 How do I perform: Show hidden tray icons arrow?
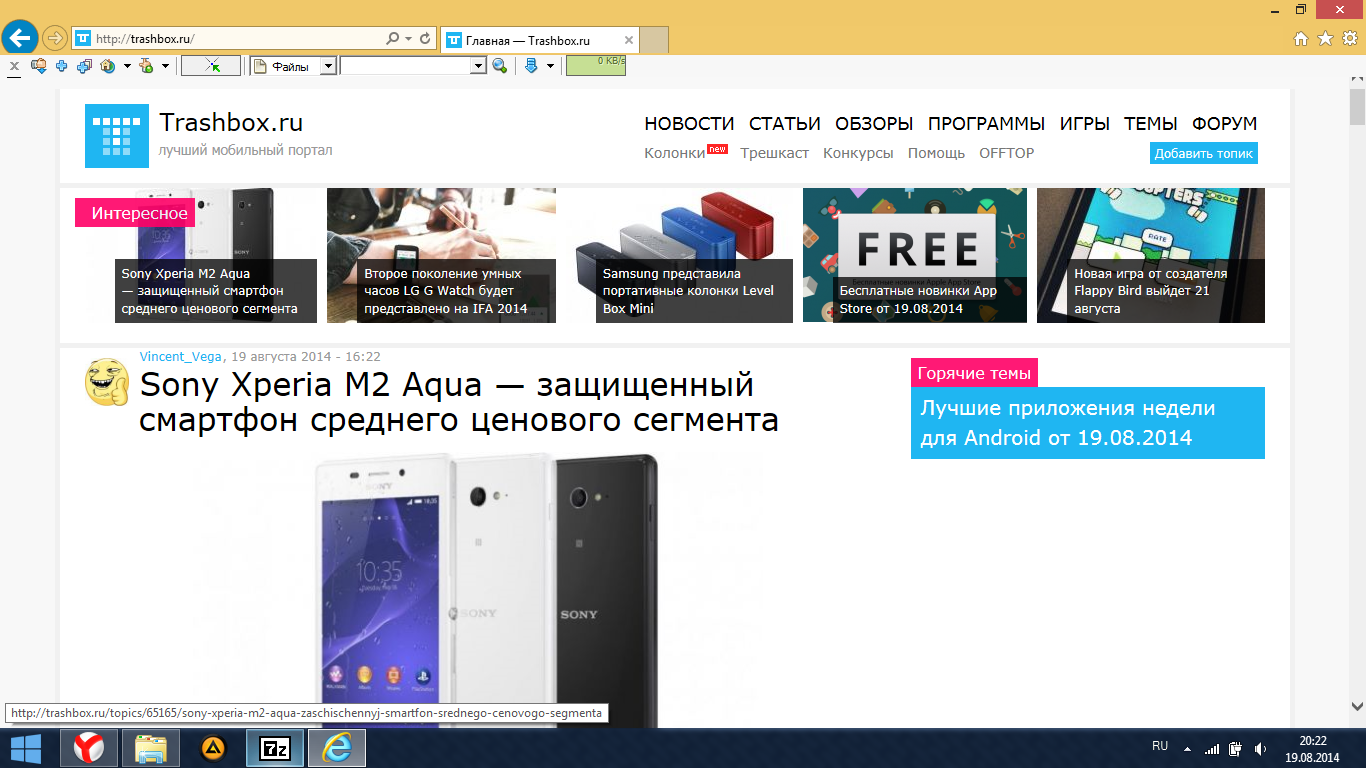(x=1187, y=748)
